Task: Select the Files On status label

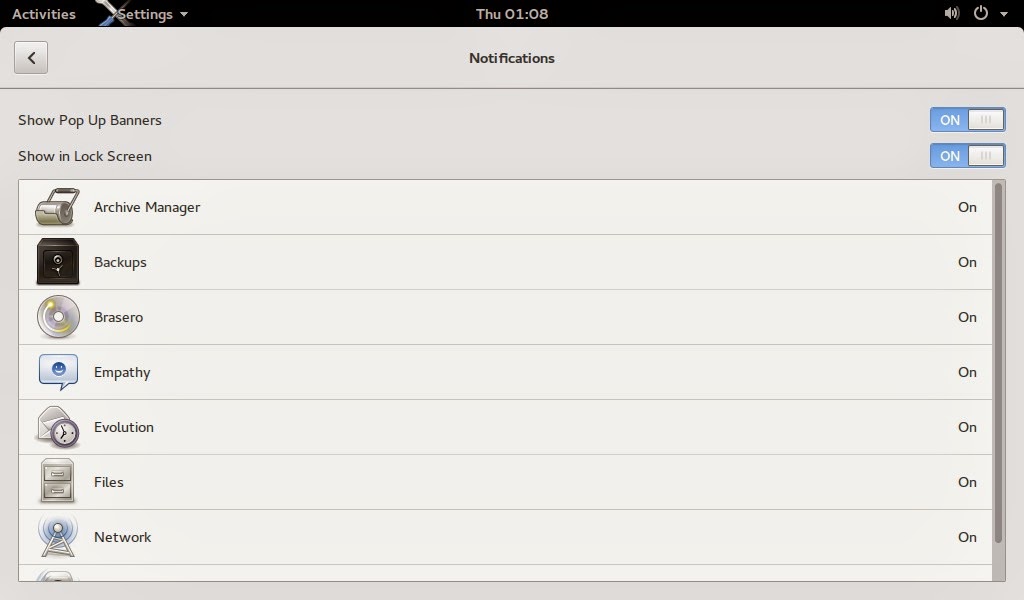Action: tap(967, 482)
